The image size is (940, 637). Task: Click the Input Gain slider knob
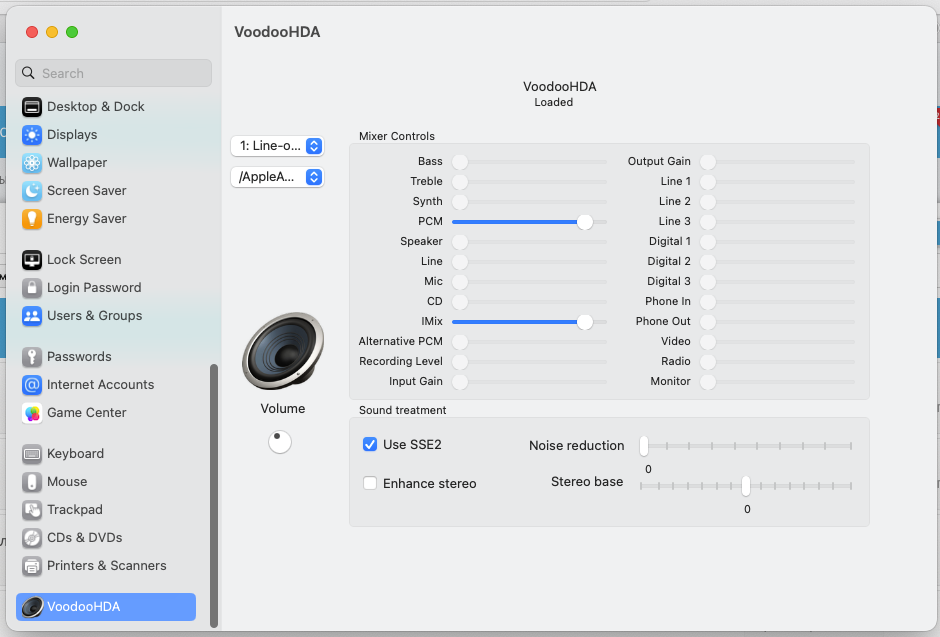coord(460,382)
